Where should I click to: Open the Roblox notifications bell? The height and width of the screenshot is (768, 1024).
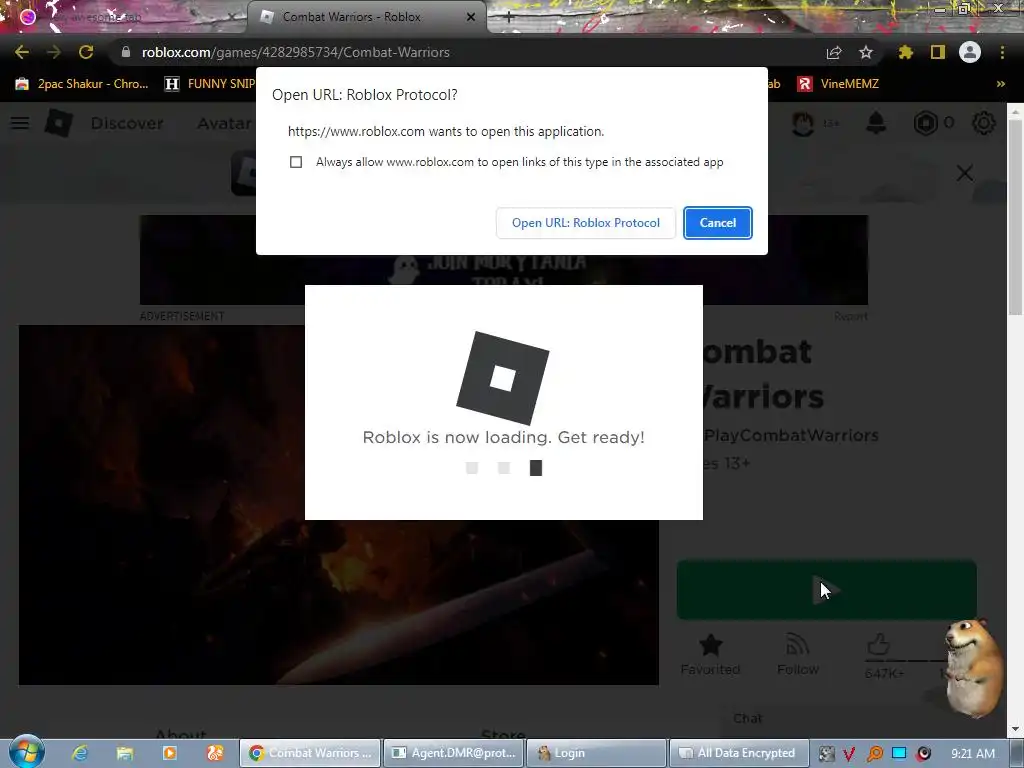pyautogui.click(x=876, y=123)
